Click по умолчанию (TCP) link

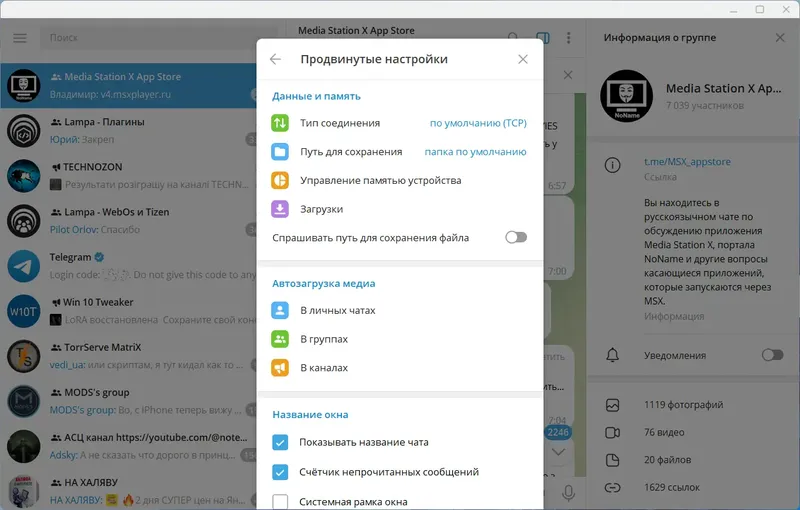pyautogui.click(x=478, y=123)
